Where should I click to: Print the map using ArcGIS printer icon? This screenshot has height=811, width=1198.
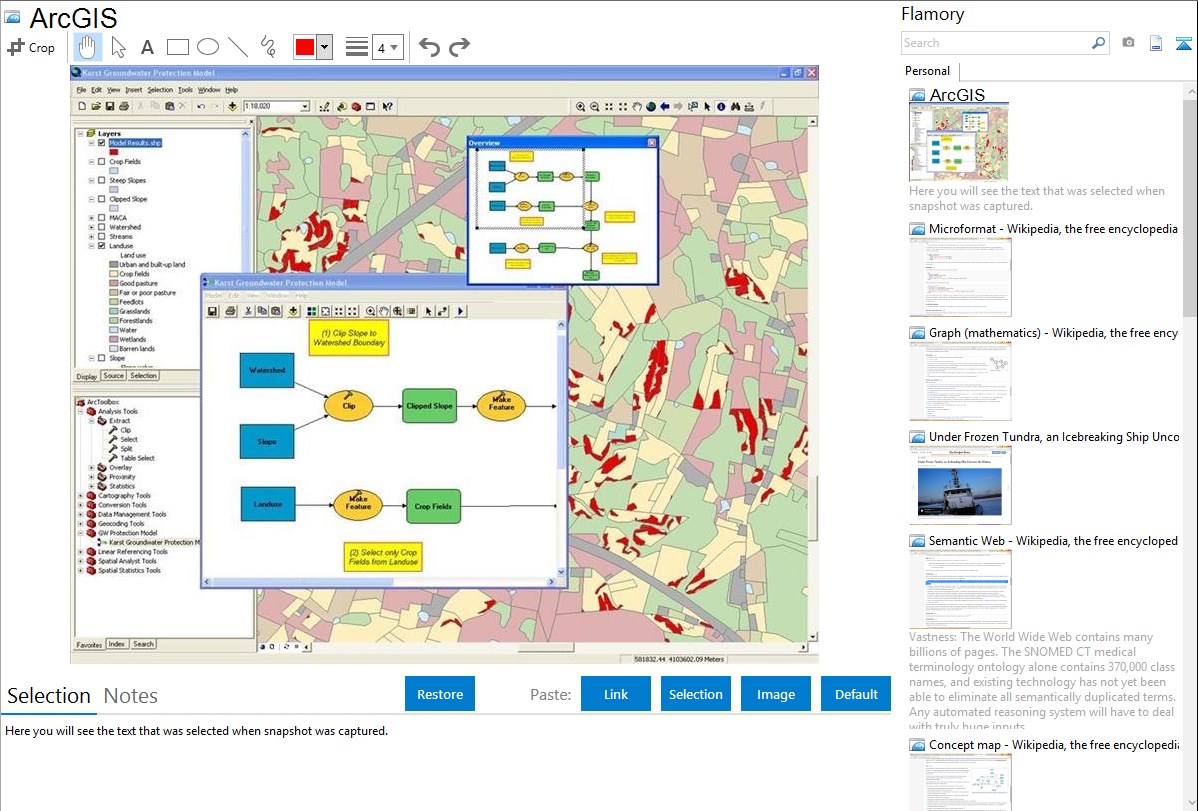tap(124, 106)
